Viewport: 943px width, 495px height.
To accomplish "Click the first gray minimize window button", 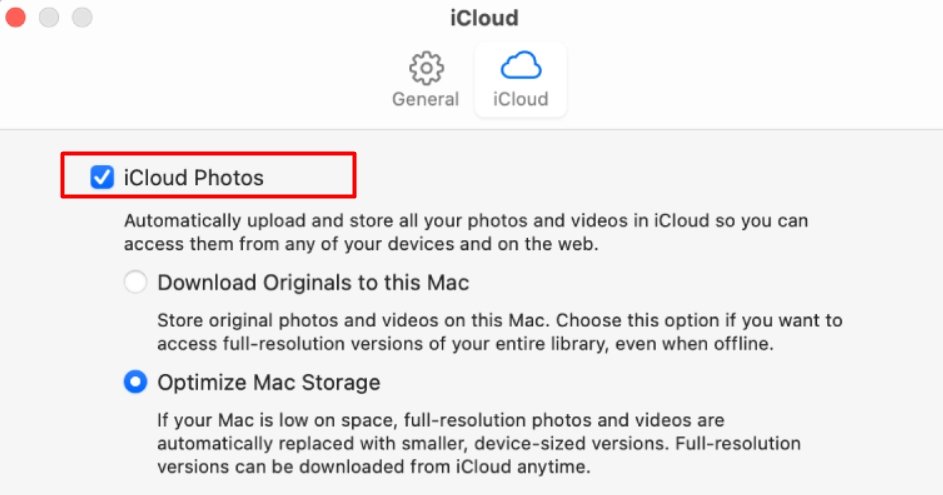I will click(x=49, y=17).
